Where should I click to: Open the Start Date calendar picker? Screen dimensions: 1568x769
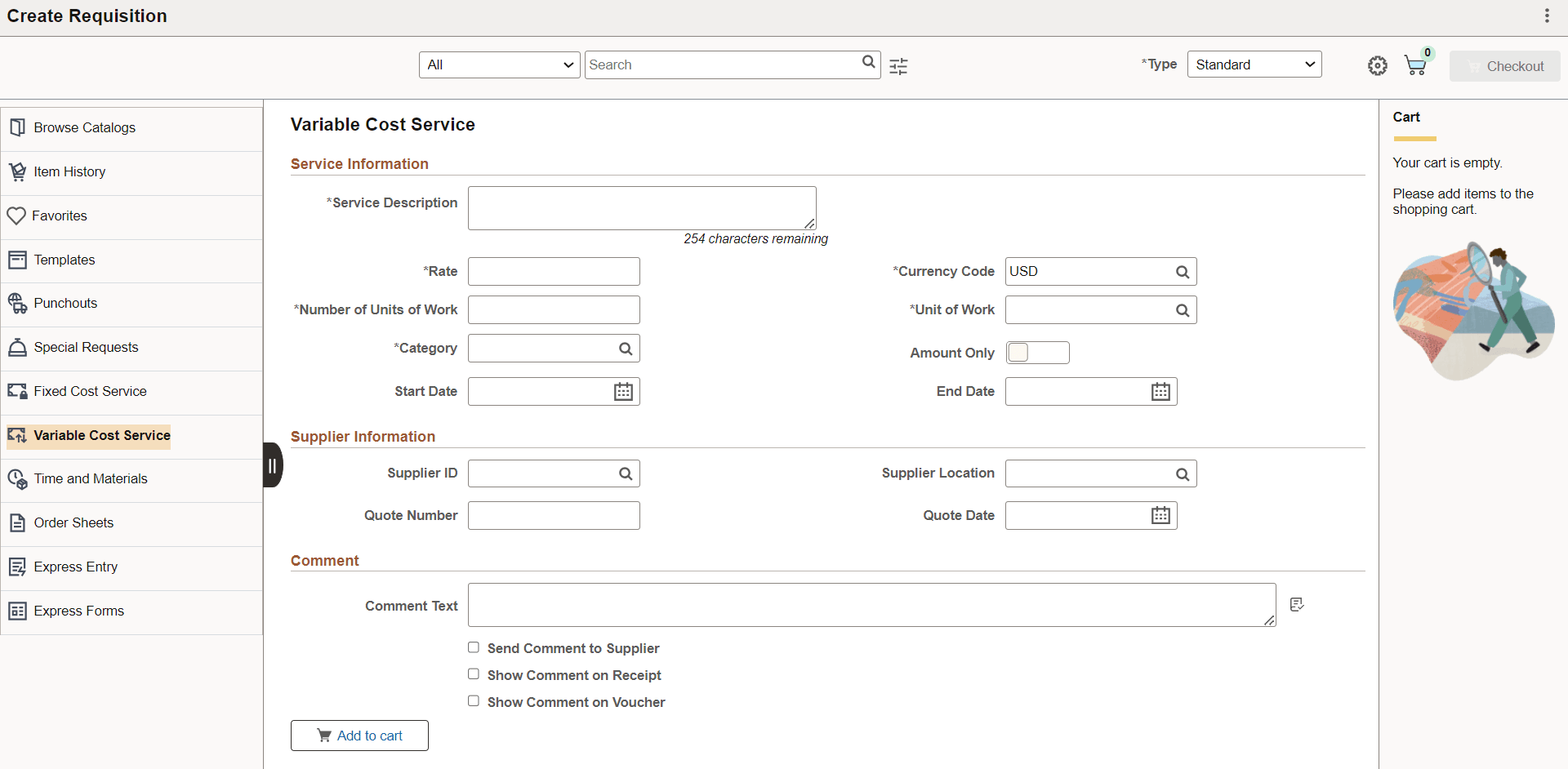click(623, 391)
